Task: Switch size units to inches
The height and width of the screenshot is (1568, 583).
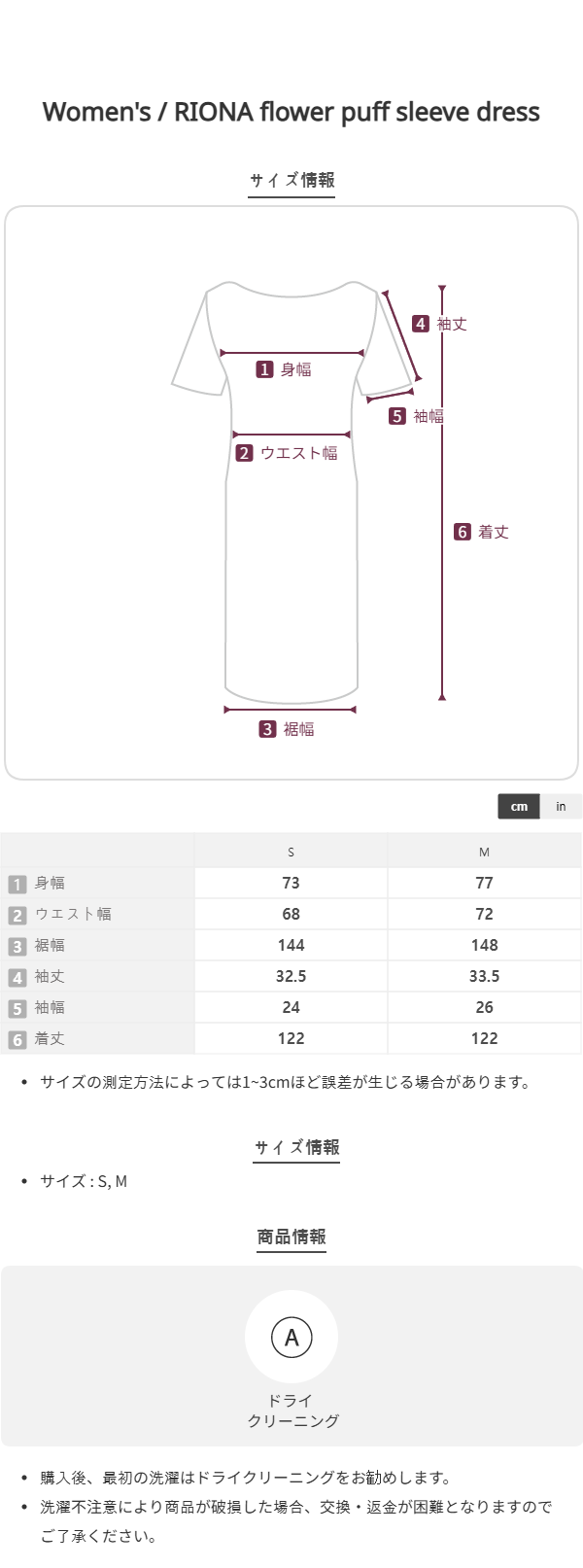Action: tap(561, 806)
